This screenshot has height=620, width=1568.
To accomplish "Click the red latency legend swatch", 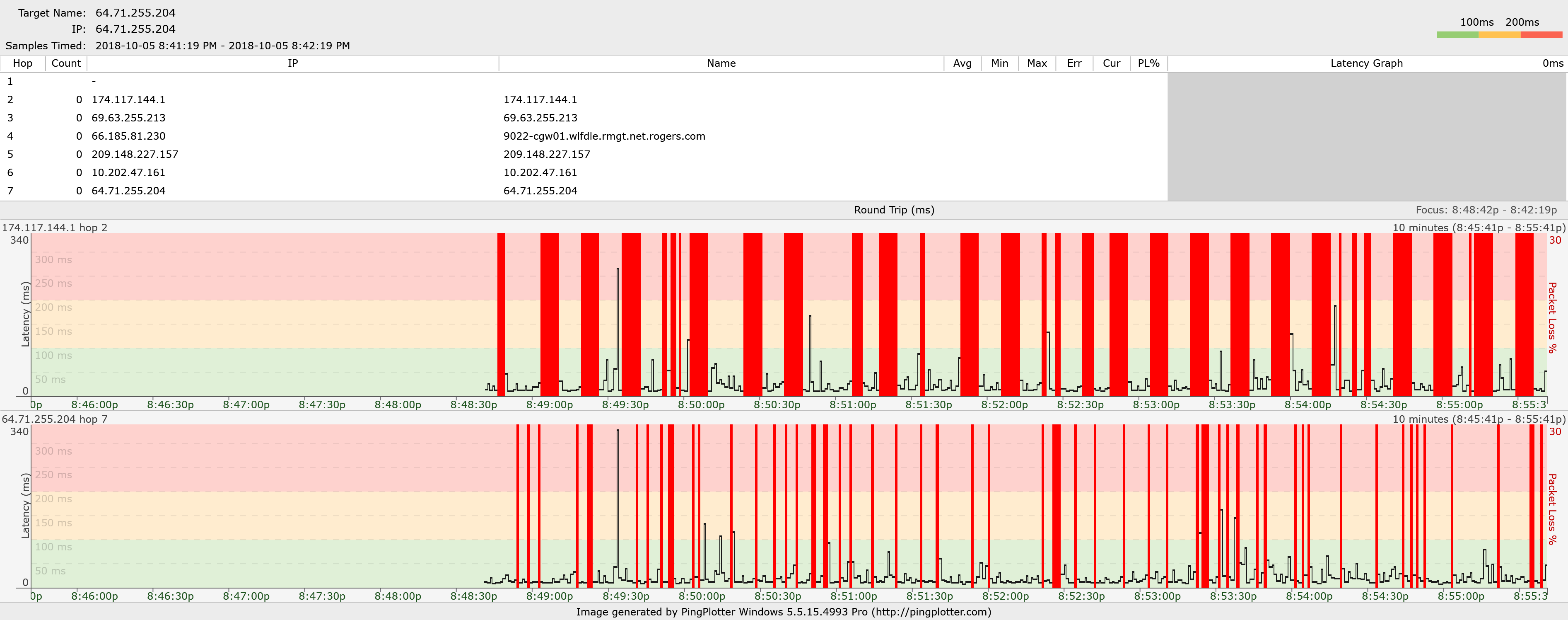I will (x=1541, y=35).
